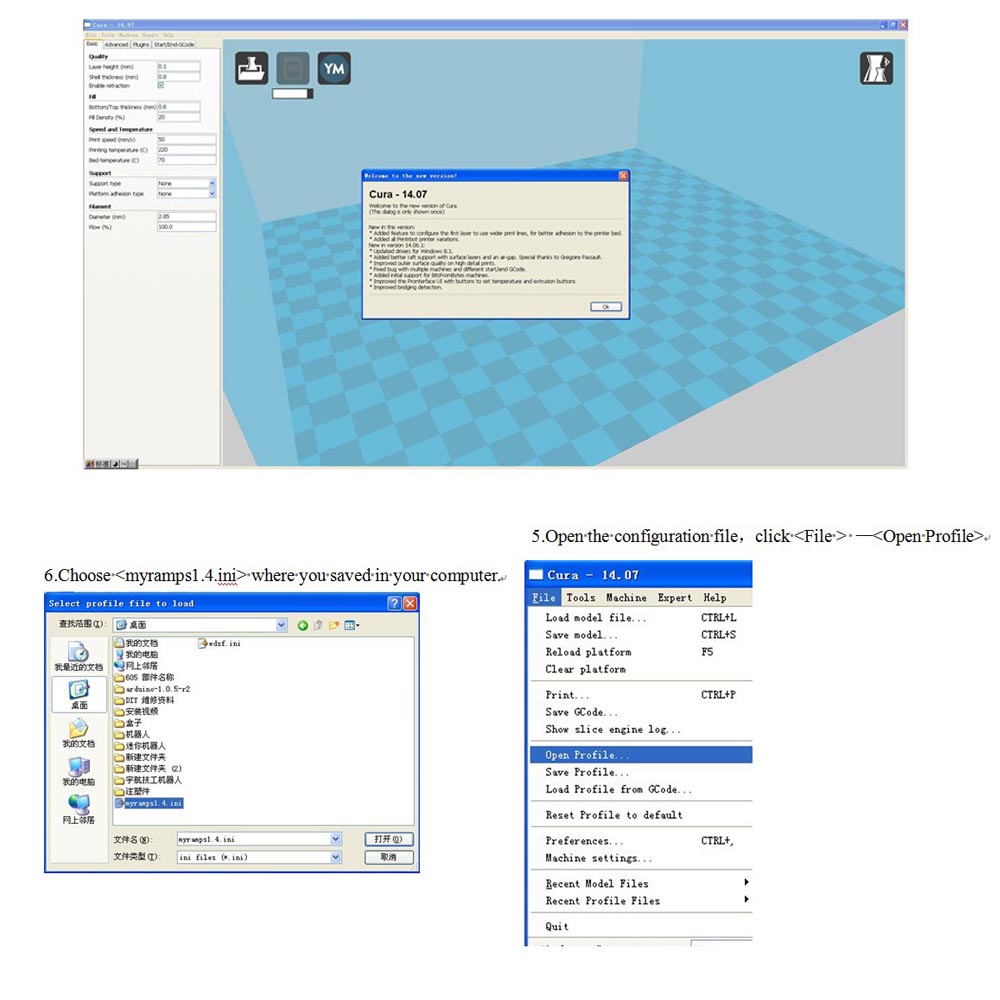
Task: Toggle the Enable retraction checkbox
Action: click(x=161, y=86)
